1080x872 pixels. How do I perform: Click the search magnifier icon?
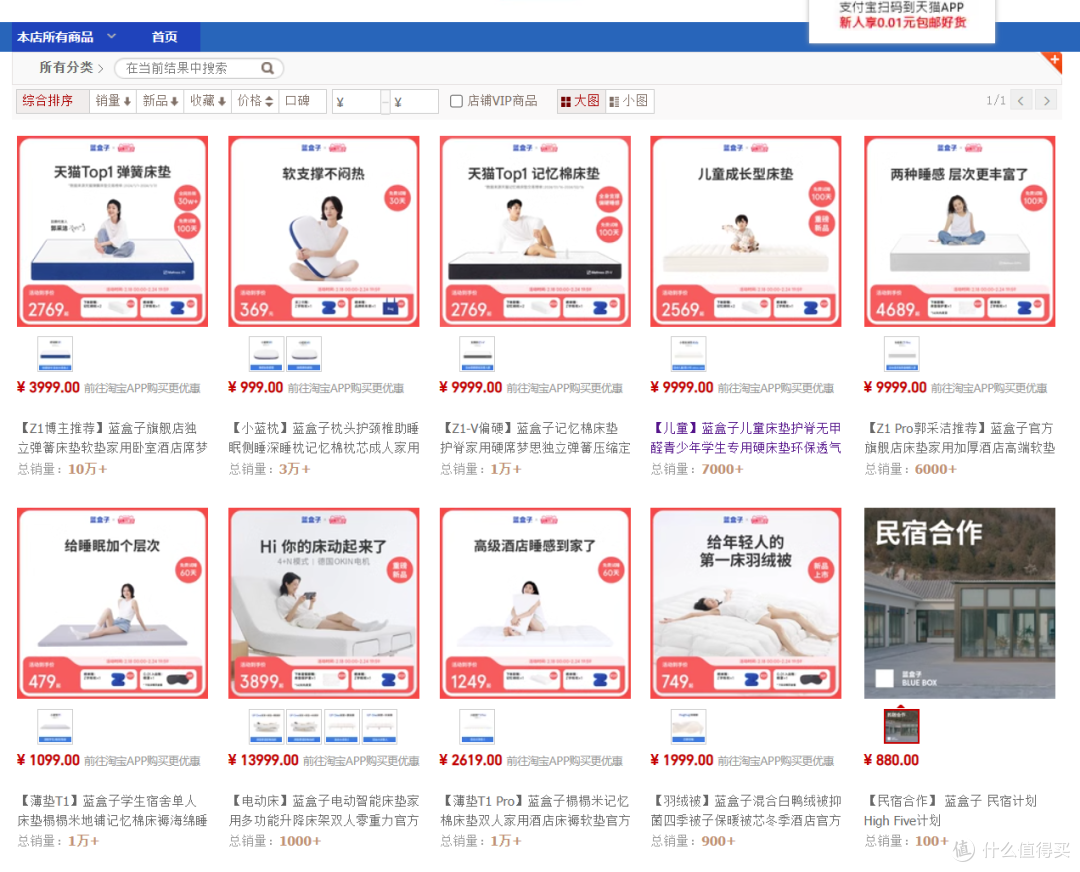(267, 68)
